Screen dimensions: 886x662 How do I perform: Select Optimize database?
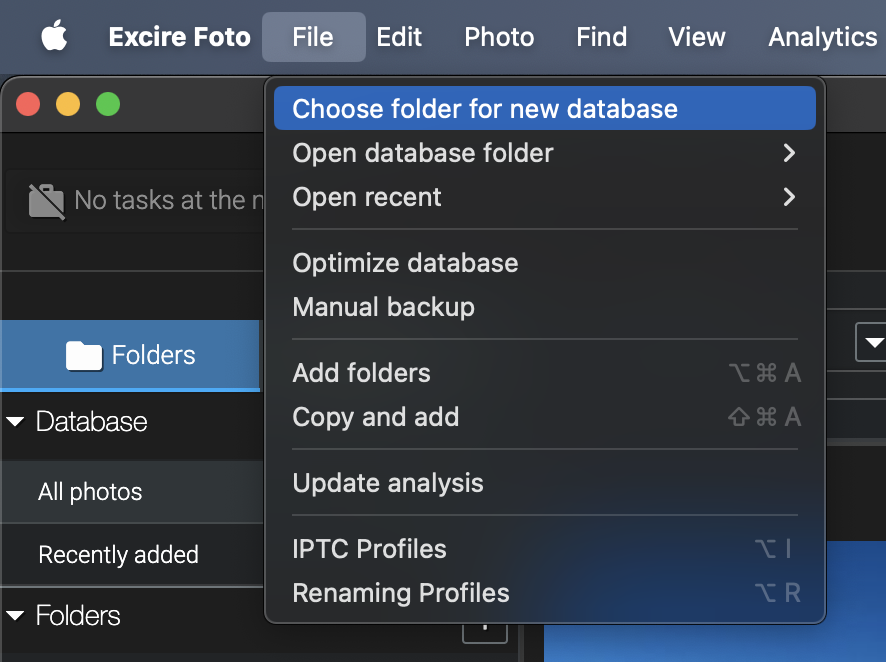(545, 263)
